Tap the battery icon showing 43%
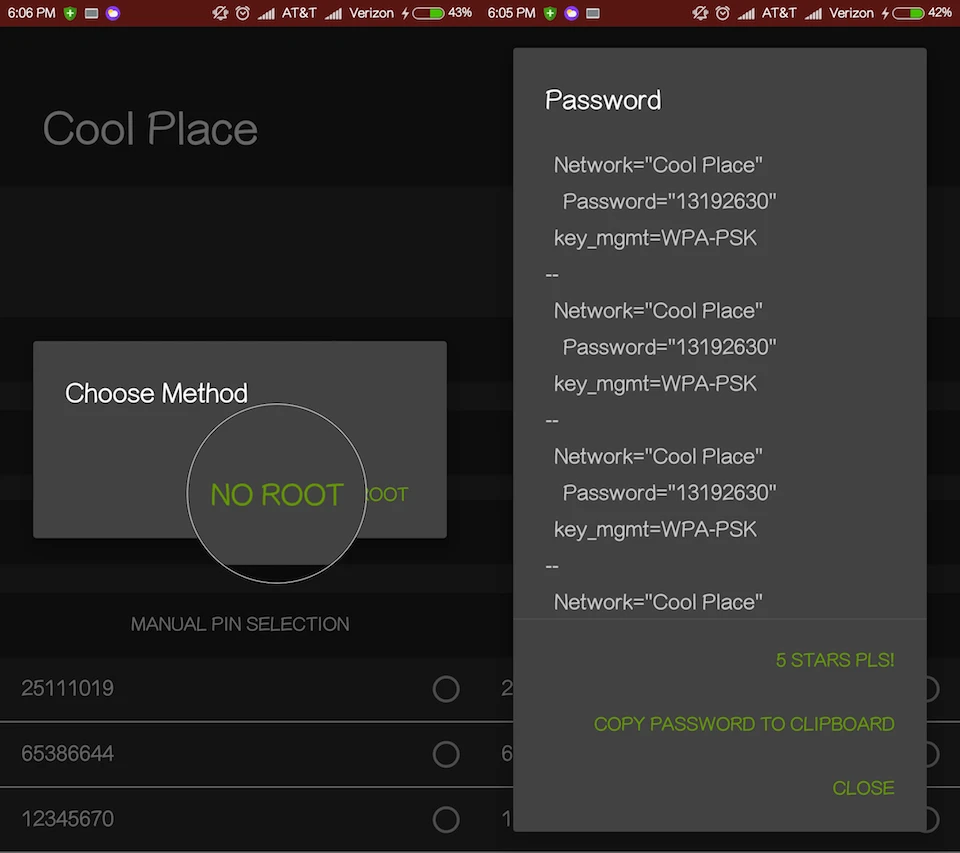The width and height of the screenshot is (960, 853). point(428,13)
